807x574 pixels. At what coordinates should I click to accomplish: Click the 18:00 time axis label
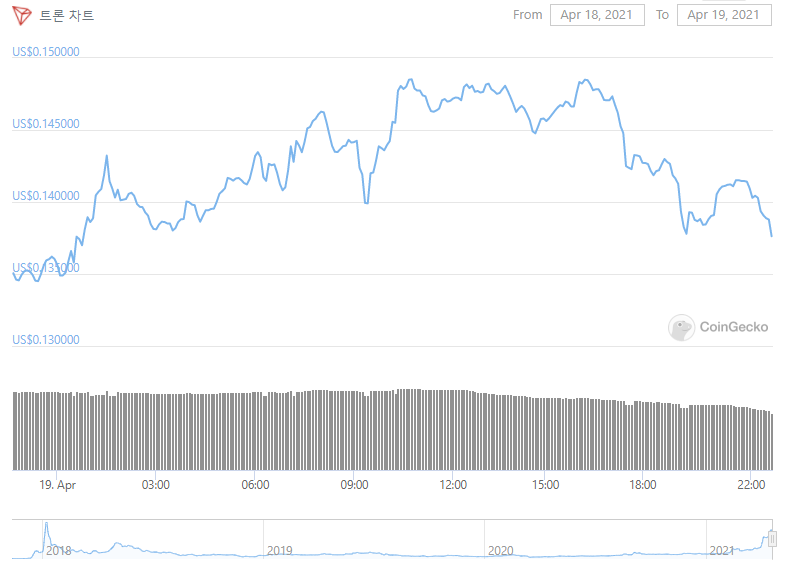pos(643,485)
